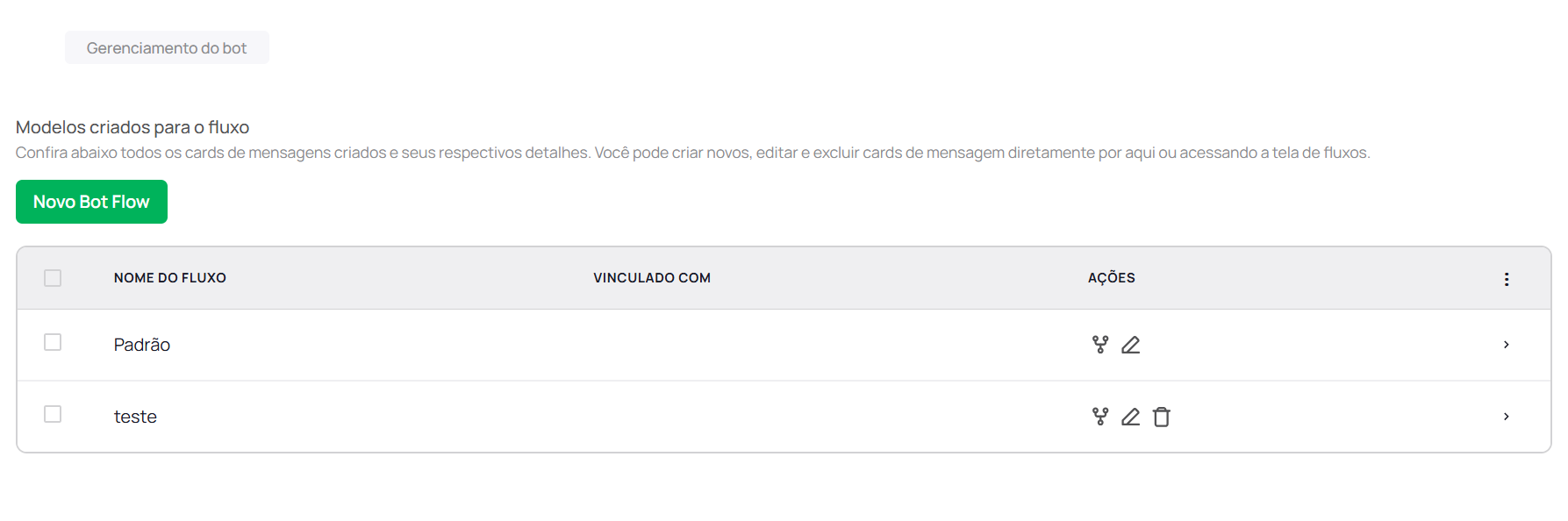Viewport: 1568px width, 521px height.
Task: Switch to Gerenciamento do bot tab
Action: point(167,48)
